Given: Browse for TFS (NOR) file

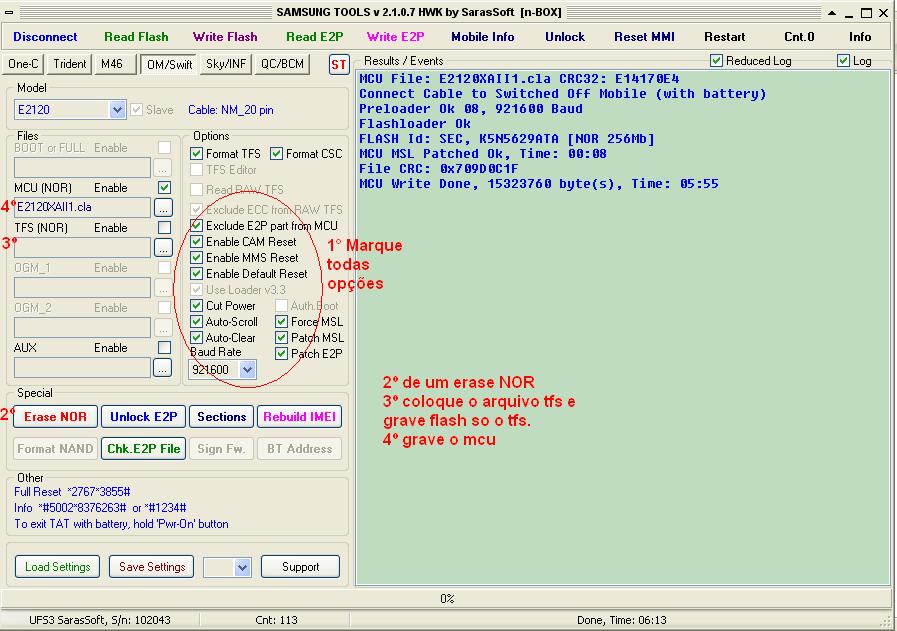Looking at the screenshot, I should point(163,248).
